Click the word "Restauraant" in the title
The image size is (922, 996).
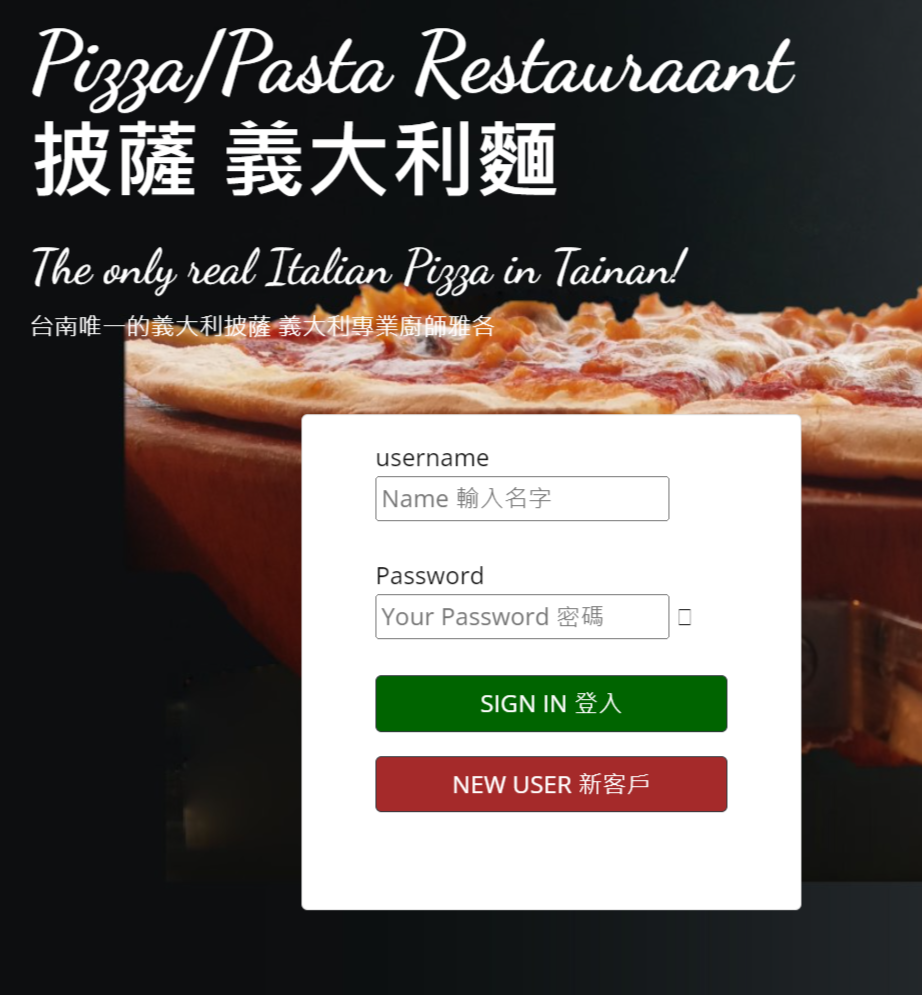(x=604, y=65)
